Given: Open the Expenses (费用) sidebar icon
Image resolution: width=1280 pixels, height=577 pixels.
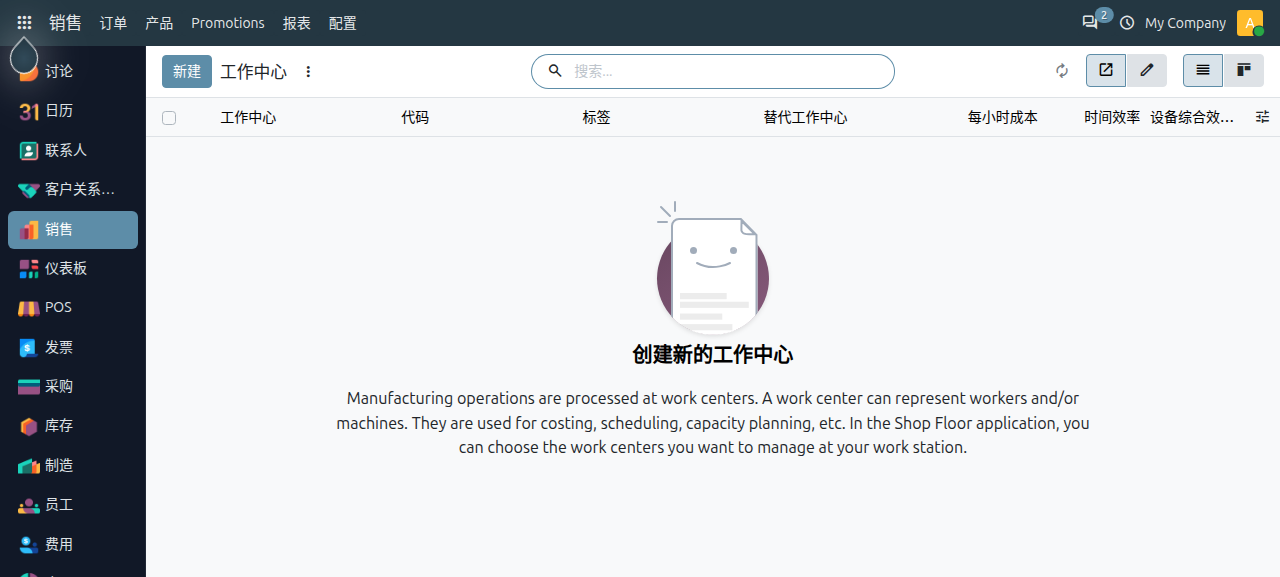Looking at the screenshot, I should coord(29,545).
